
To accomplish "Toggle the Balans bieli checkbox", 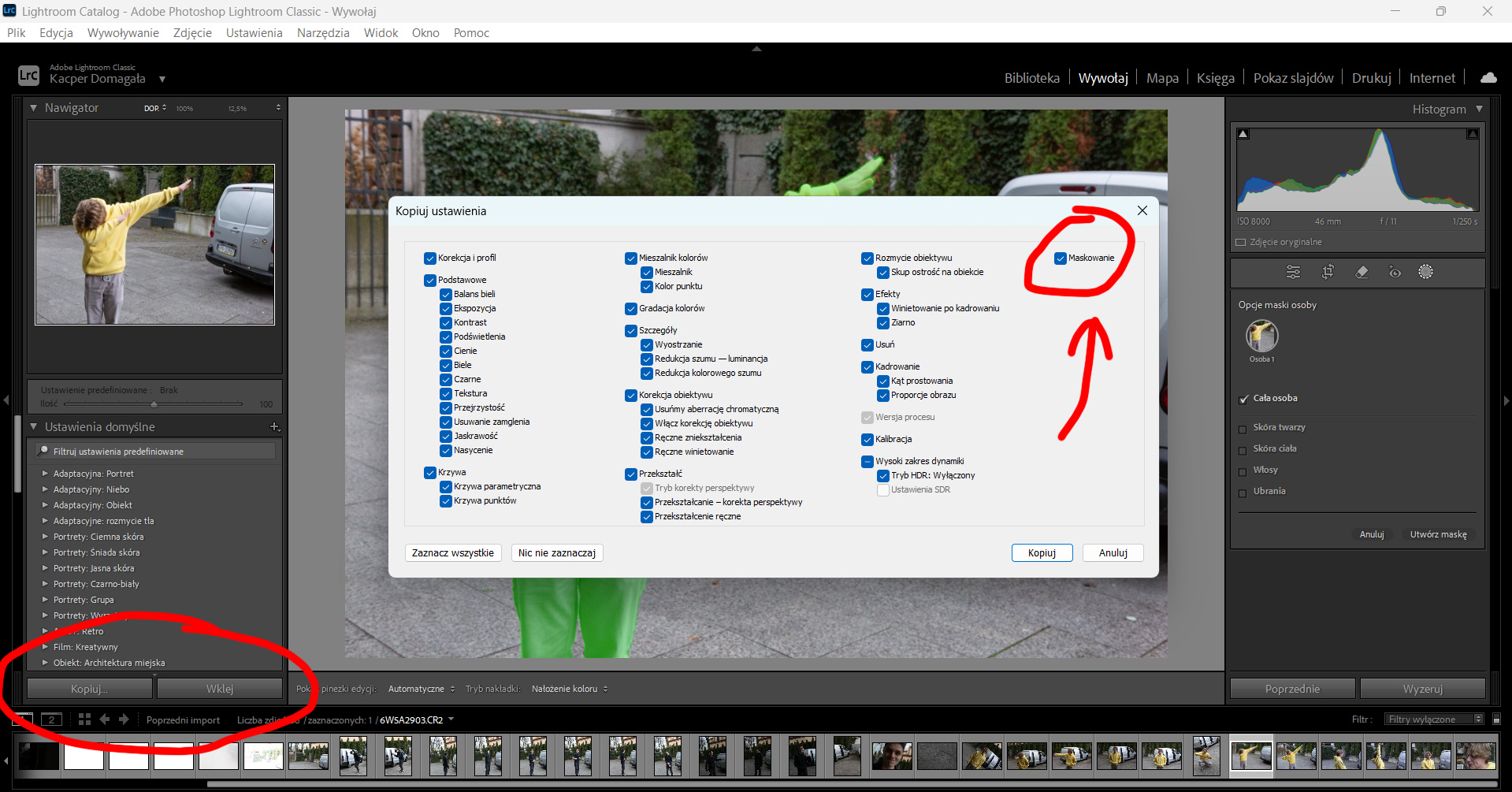I will [x=446, y=295].
